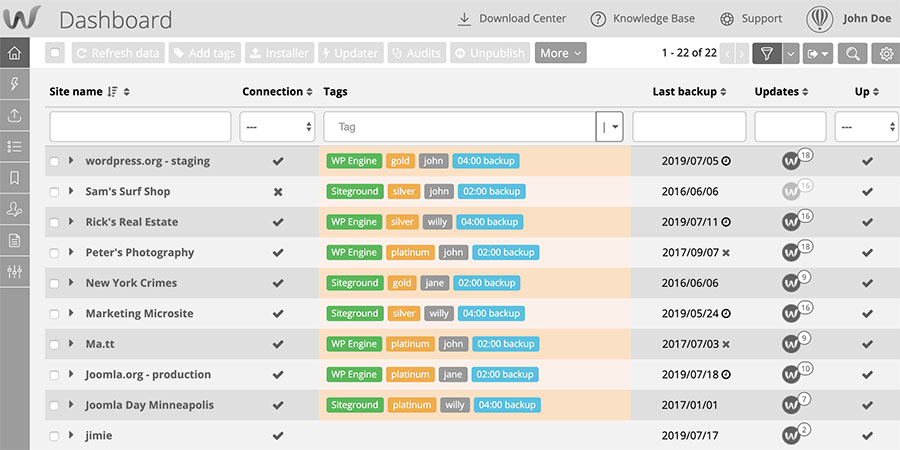Select checkbox for Marketing Microsite
900x450 pixels.
click(x=54, y=314)
